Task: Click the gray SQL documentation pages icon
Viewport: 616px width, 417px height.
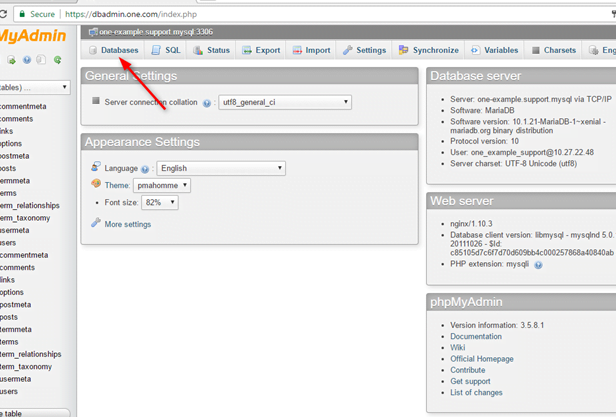Action: tap(41, 60)
